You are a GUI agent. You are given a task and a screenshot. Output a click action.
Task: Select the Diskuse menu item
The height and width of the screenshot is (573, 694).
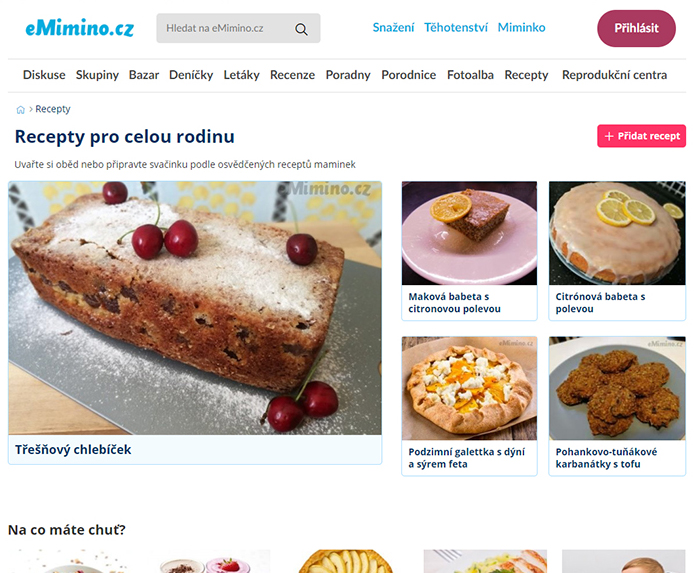[x=44, y=75]
